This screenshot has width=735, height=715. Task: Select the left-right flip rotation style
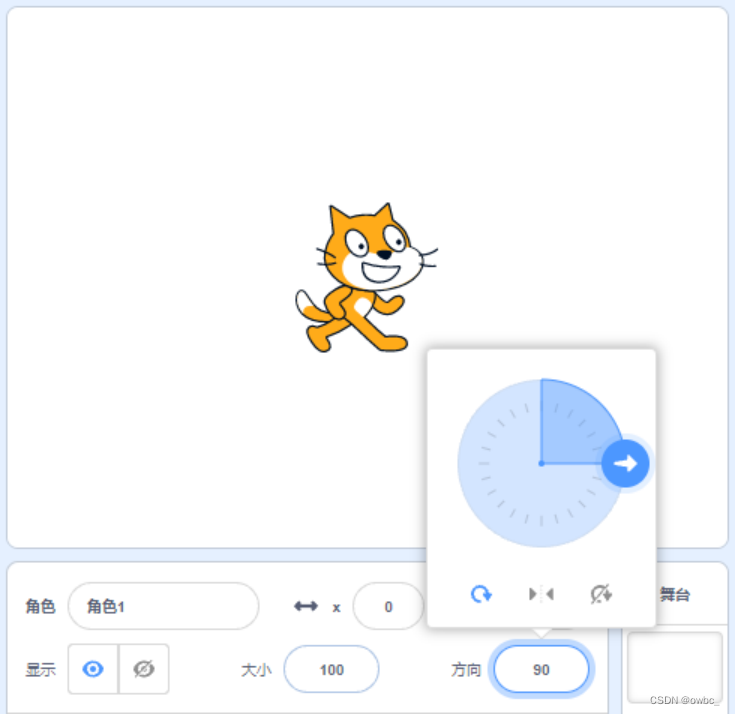click(541, 594)
